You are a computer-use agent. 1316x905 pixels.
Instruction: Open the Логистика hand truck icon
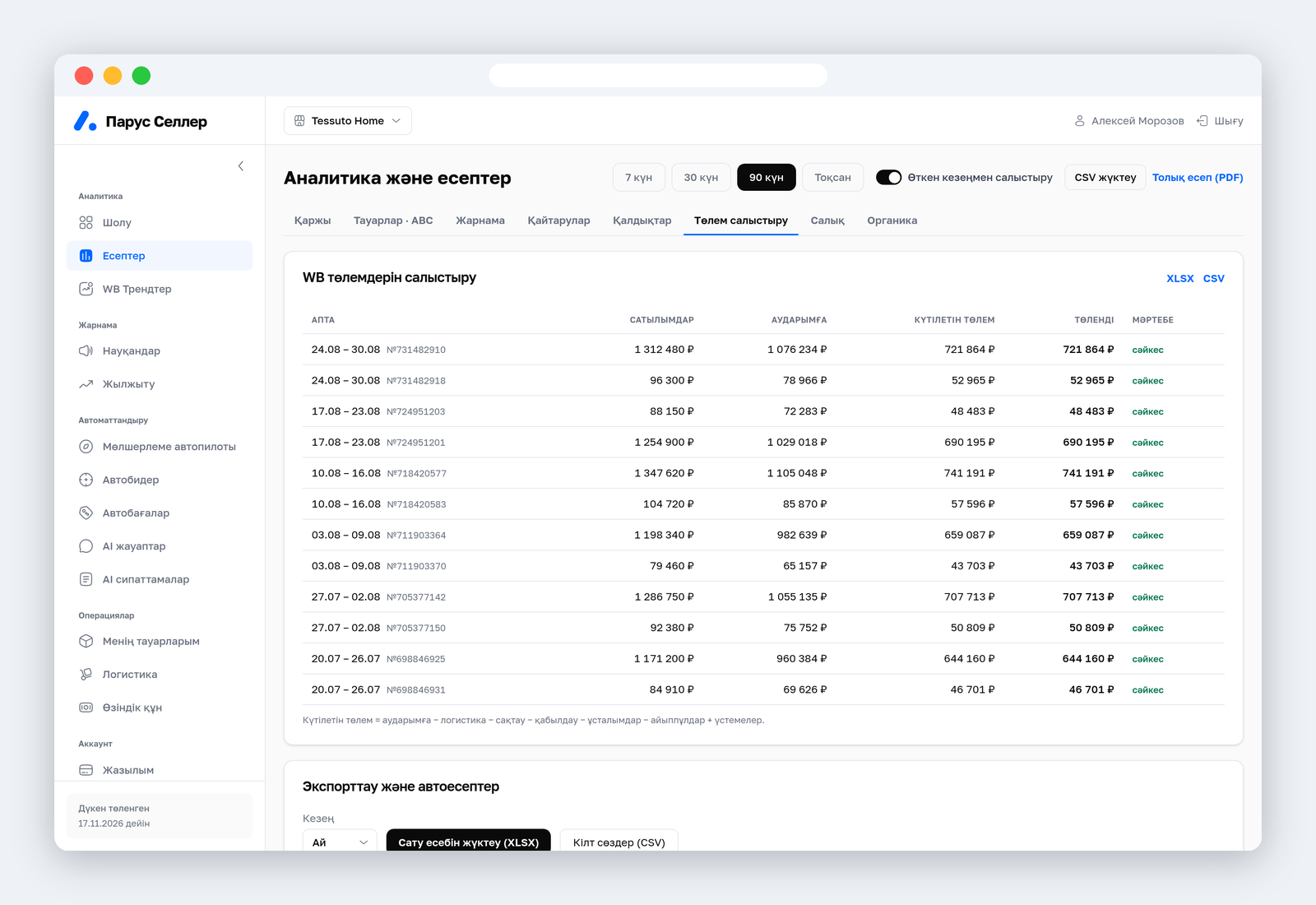tap(86, 675)
